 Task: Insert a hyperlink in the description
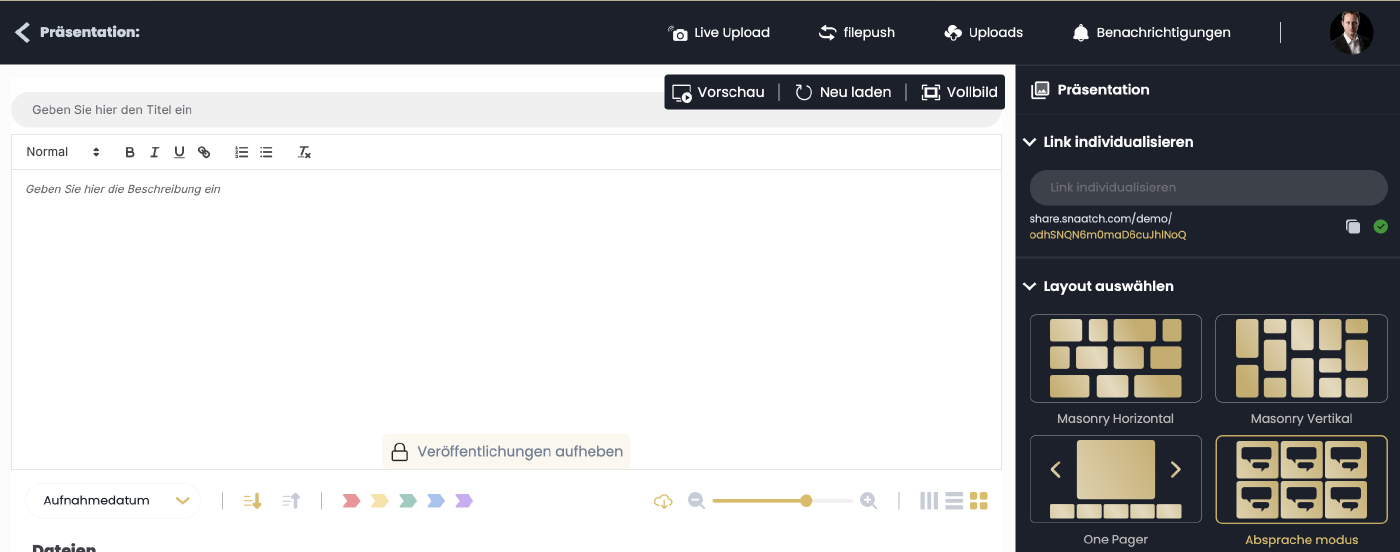(204, 153)
